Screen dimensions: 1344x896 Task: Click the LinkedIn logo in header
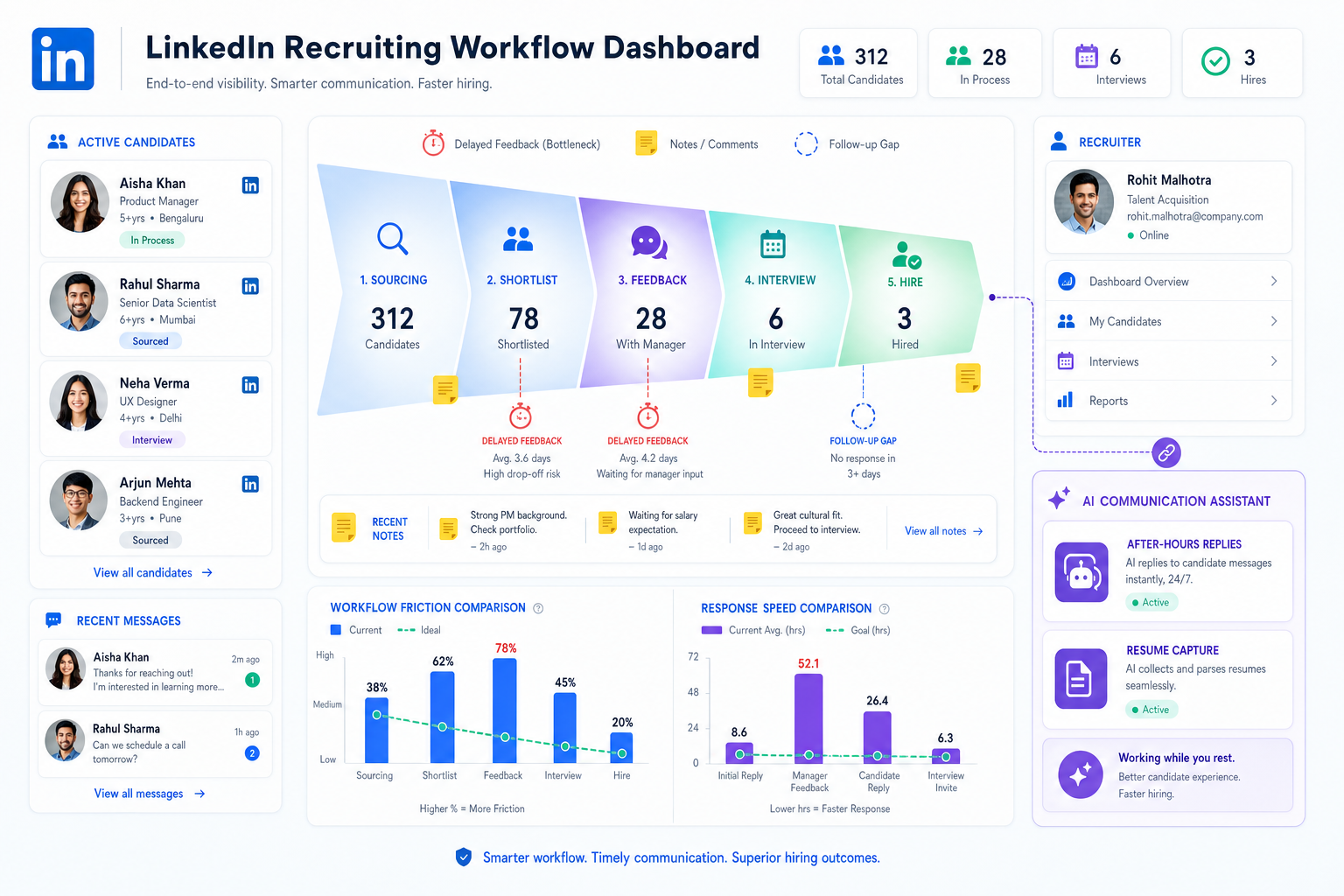pyautogui.click(x=63, y=59)
